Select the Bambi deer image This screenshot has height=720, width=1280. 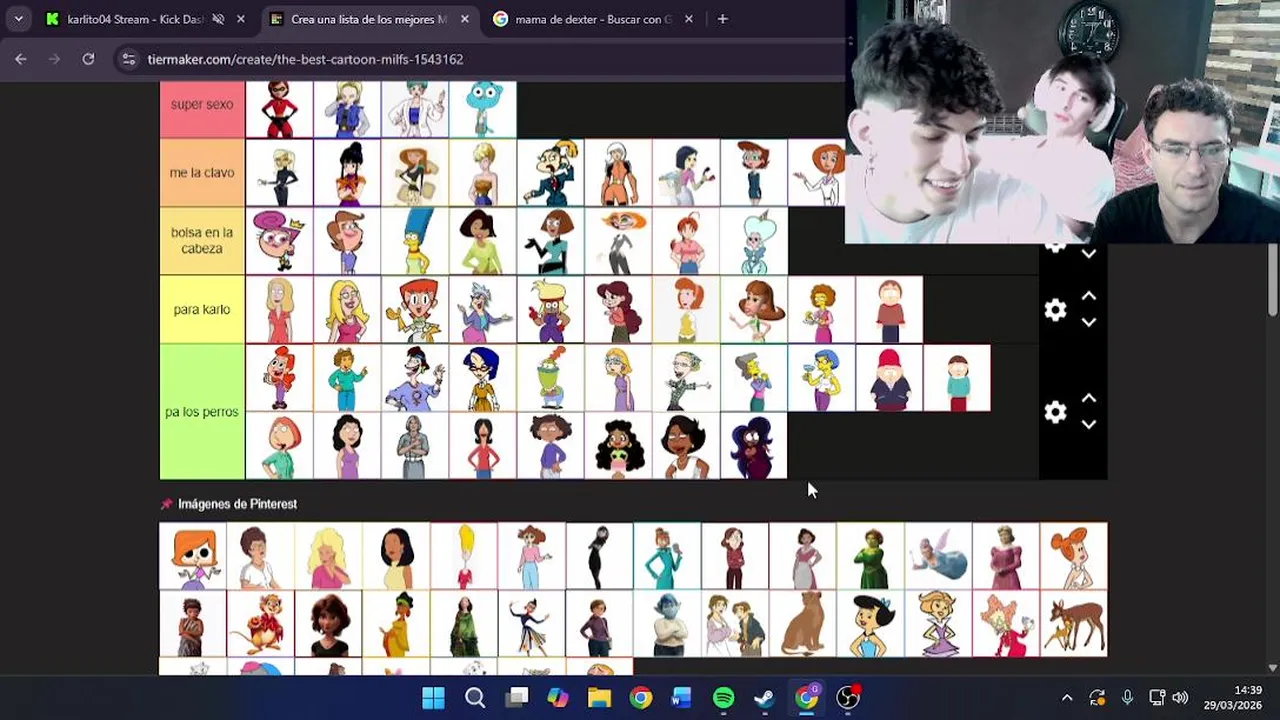1074,624
